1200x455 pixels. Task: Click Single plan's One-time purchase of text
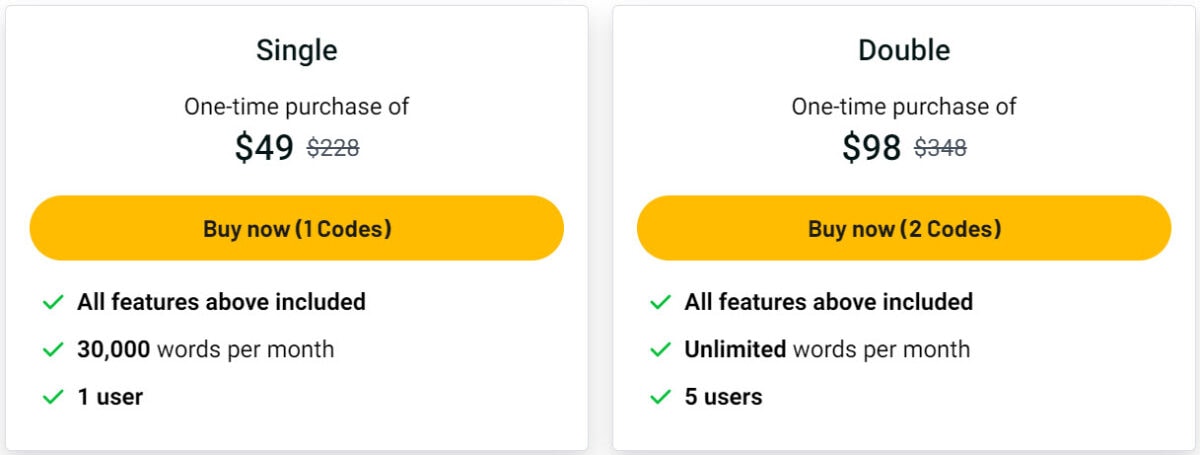click(297, 106)
